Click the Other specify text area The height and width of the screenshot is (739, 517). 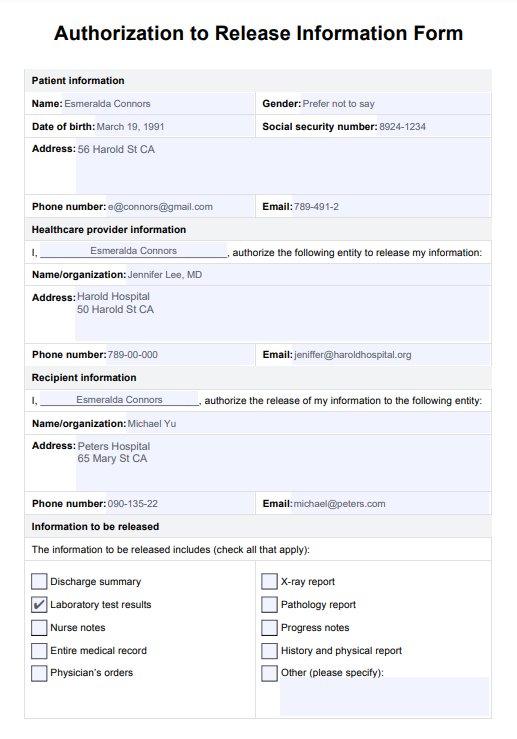(x=385, y=697)
